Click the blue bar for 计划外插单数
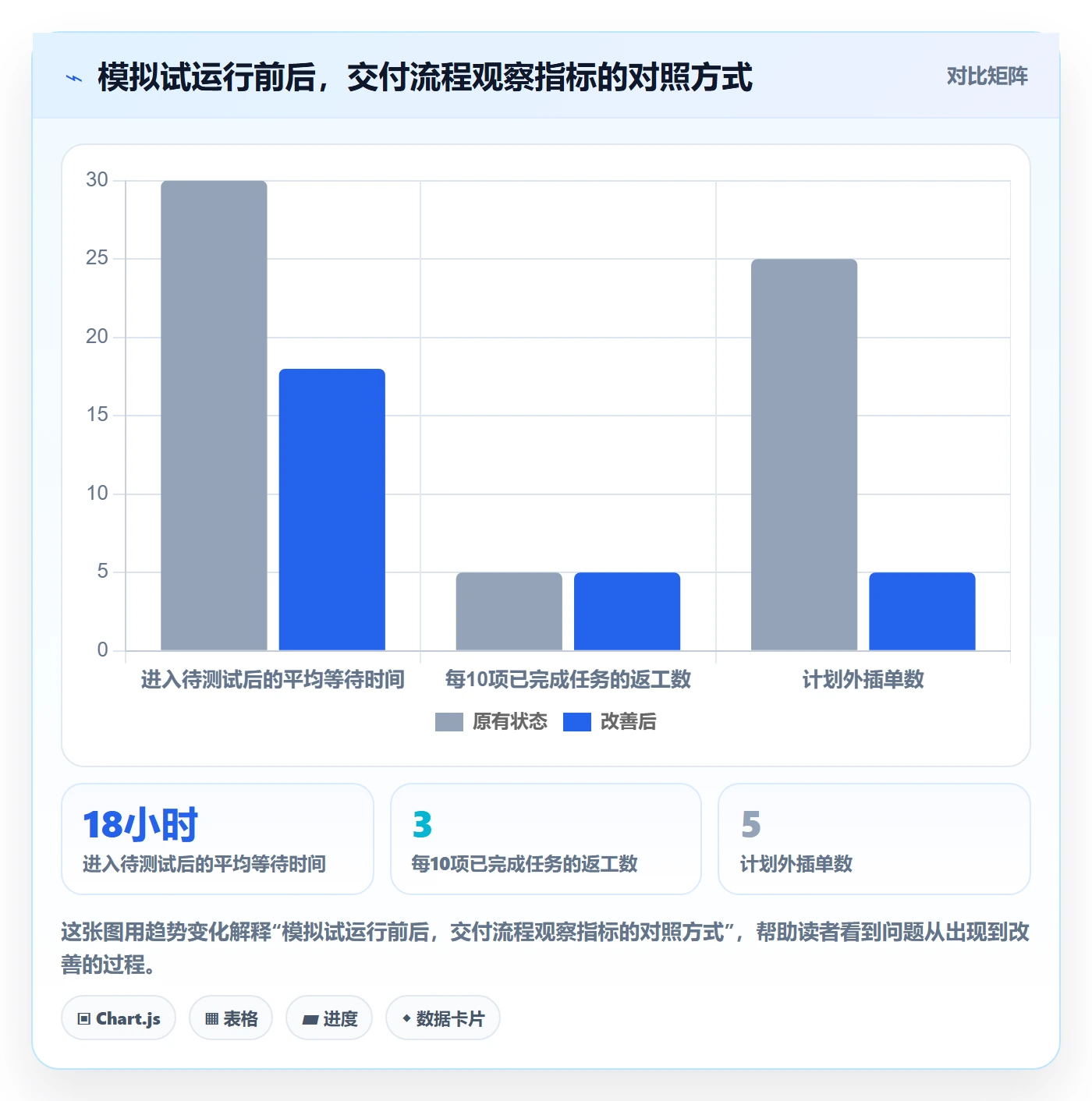The image size is (1092, 1101). (923, 611)
